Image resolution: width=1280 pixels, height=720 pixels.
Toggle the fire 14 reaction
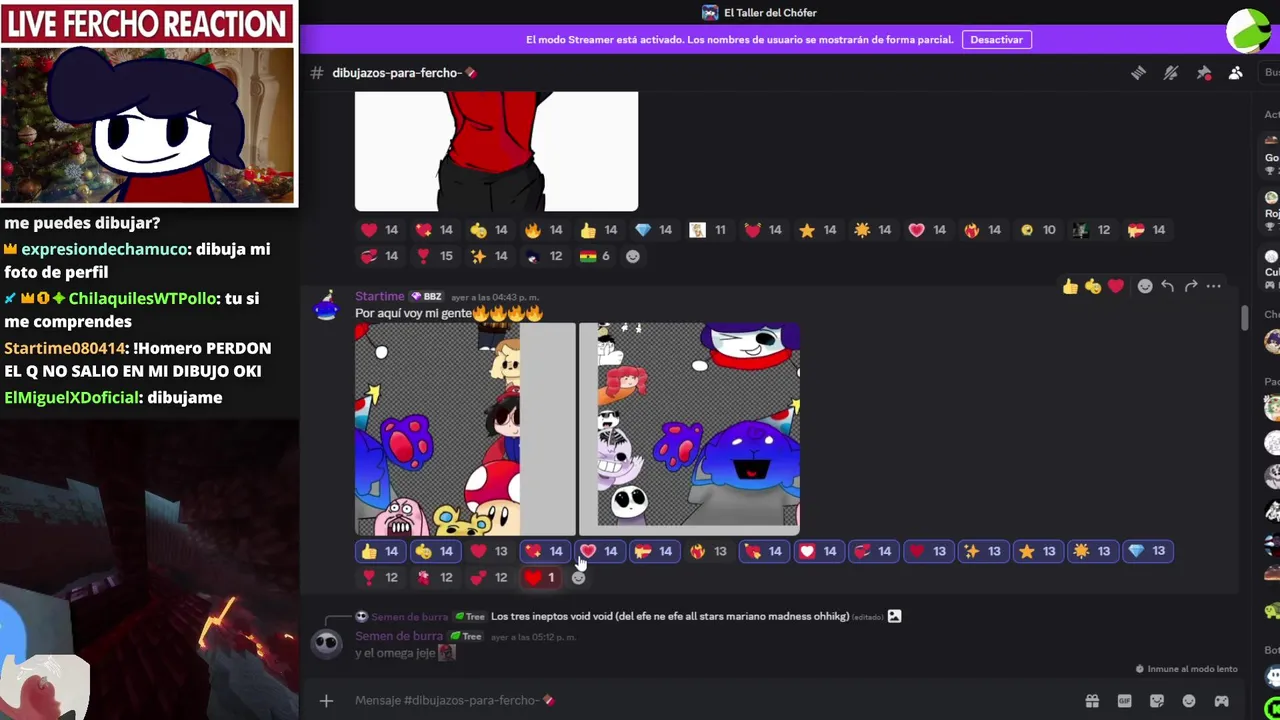pyautogui.click(x=543, y=230)
